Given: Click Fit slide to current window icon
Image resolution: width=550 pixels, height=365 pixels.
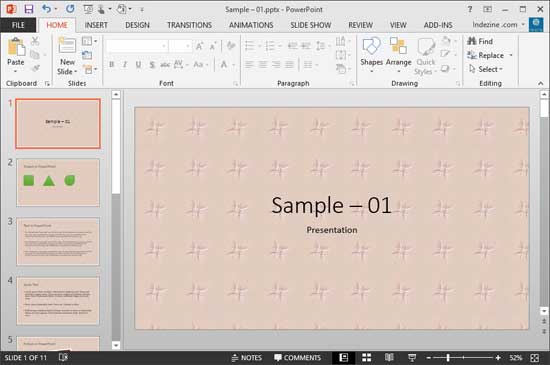Looking at the screenshot, I should [x=535, y=358].
